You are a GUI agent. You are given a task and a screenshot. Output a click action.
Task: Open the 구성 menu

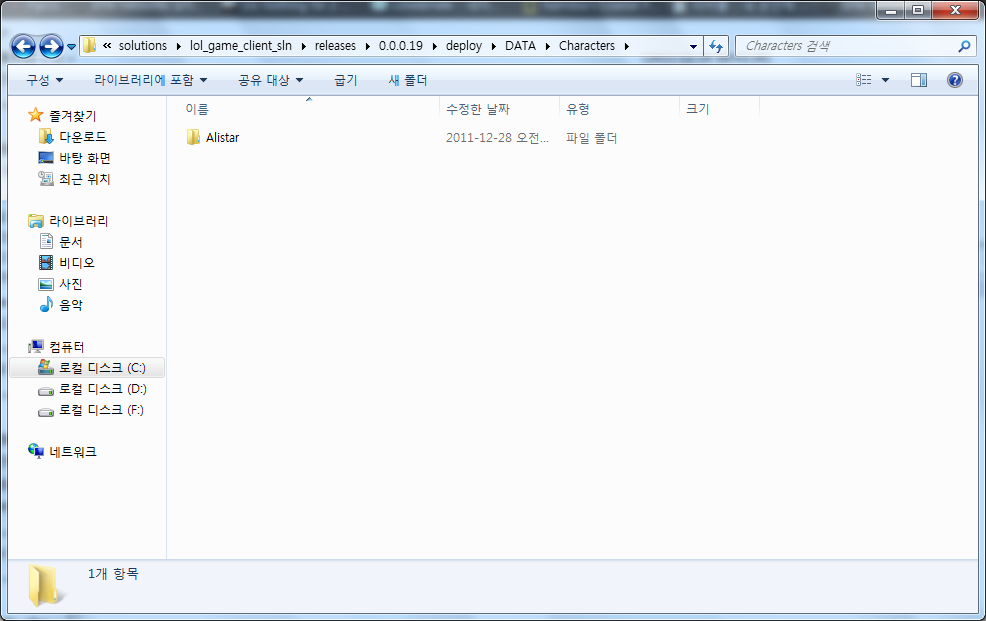coord(45,80)
